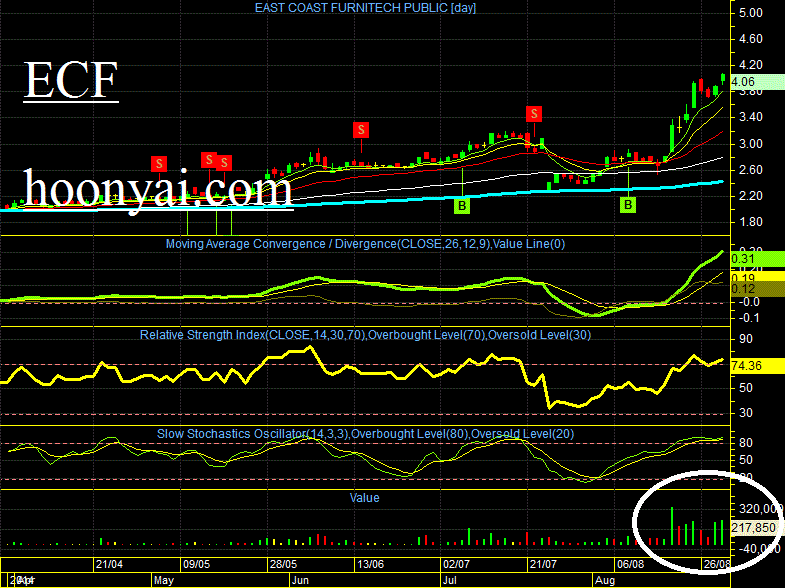This screenshot has width=785, height=588.
Task: Click the MACD value label 0.31
Action: click(x=757, y=259)
